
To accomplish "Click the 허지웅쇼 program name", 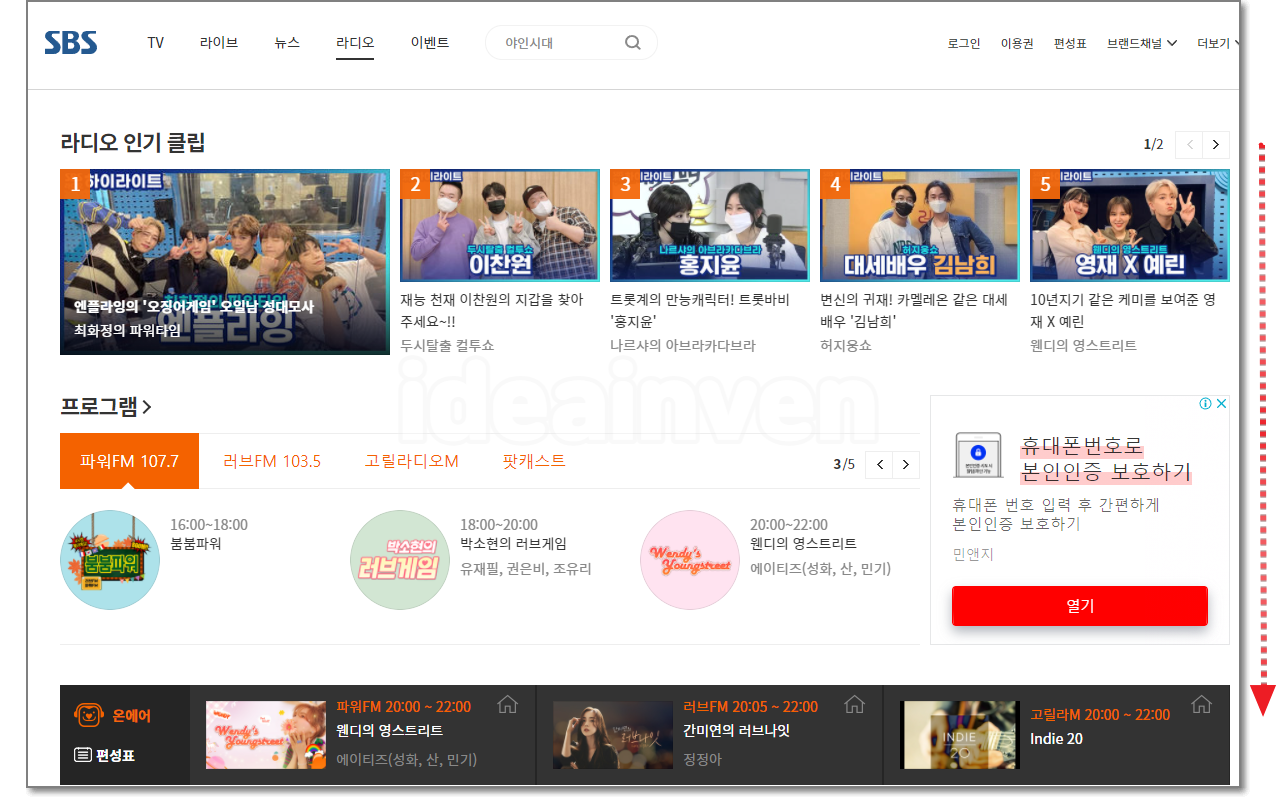I will point(846,345).
